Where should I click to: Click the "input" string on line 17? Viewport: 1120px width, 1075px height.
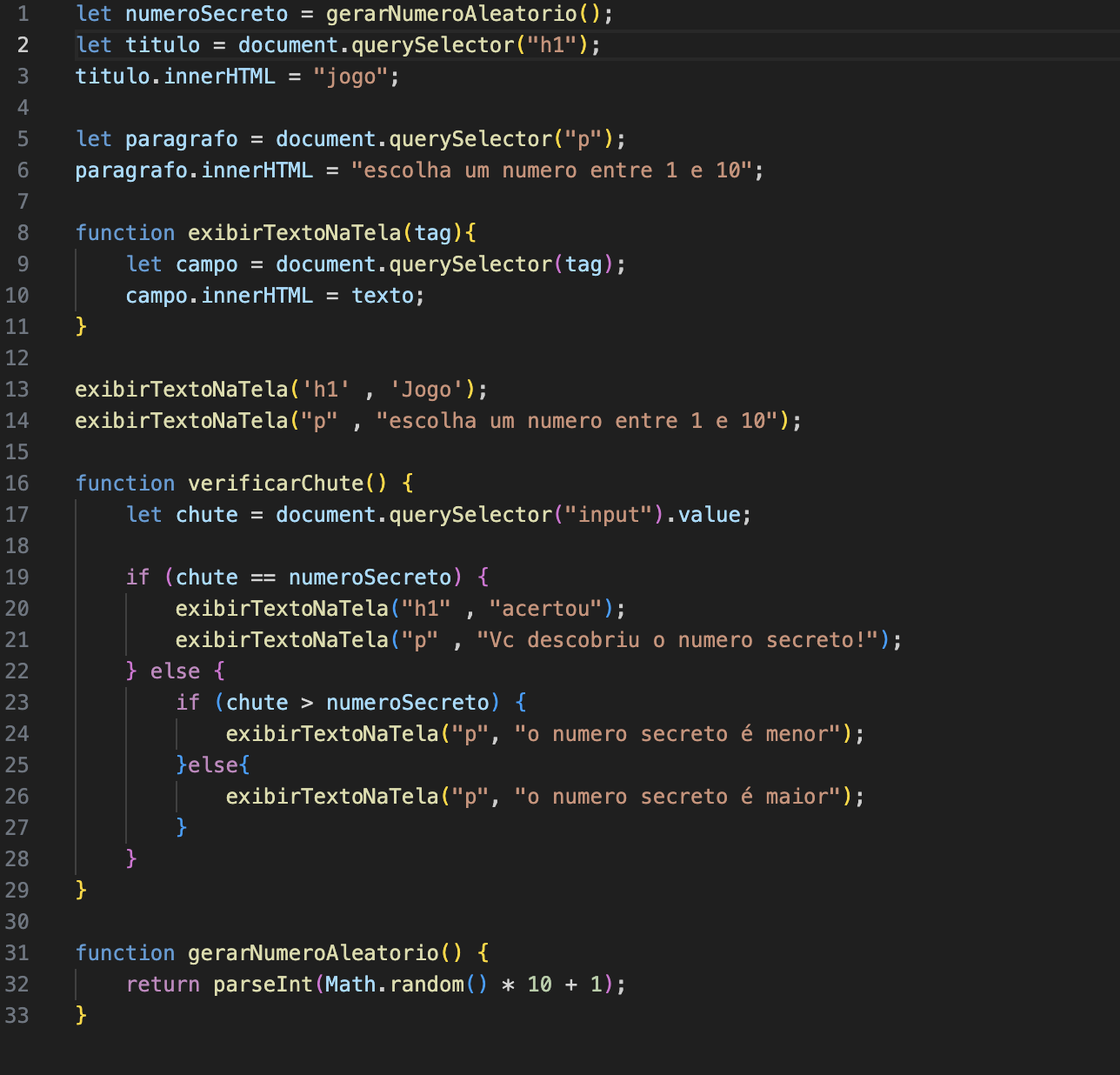(x=609, y=515)
